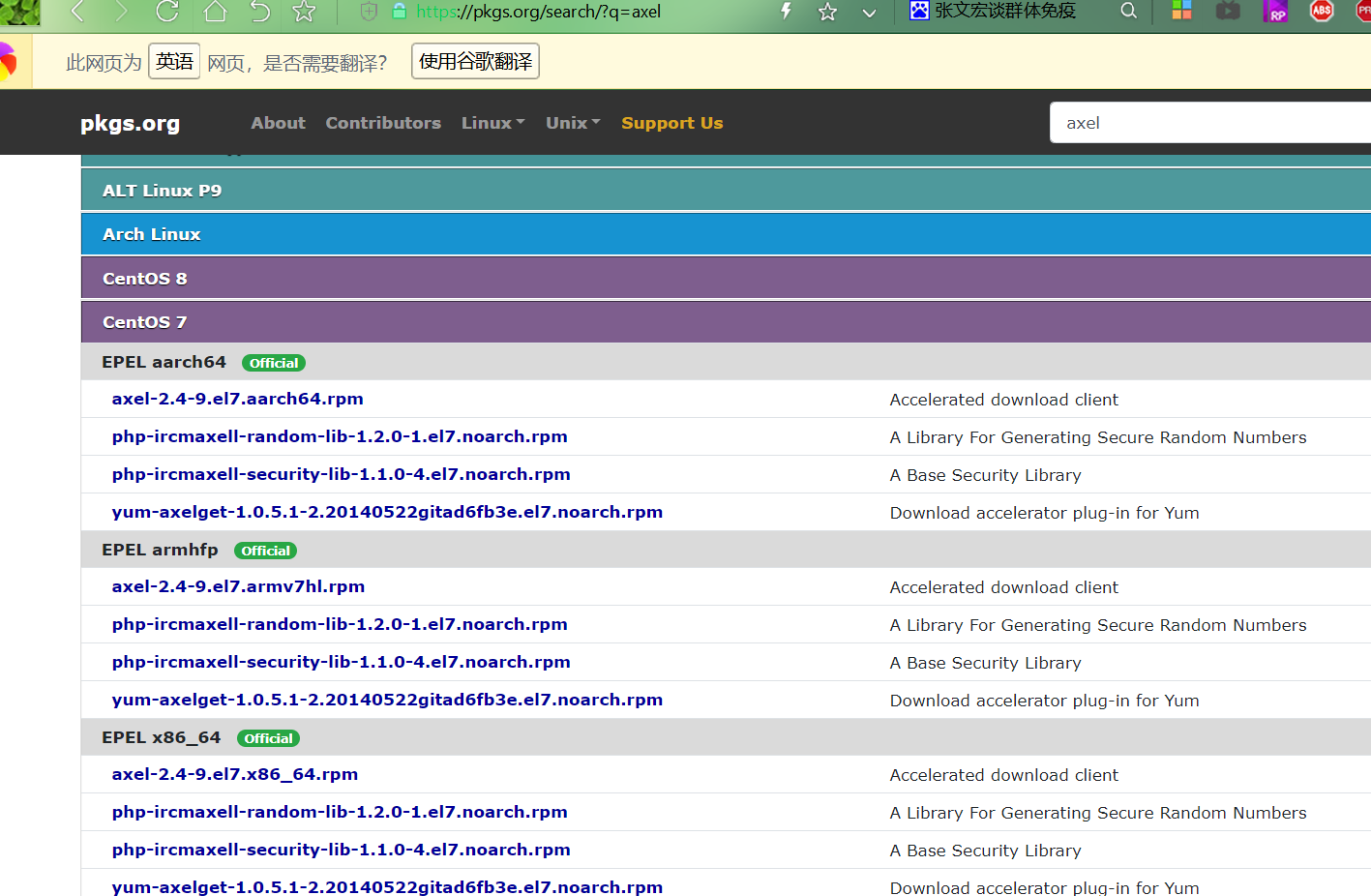Screen dimensions: 1371x896
Task: Bookmark page with address bar star icon
Action: tap(827, 12)
